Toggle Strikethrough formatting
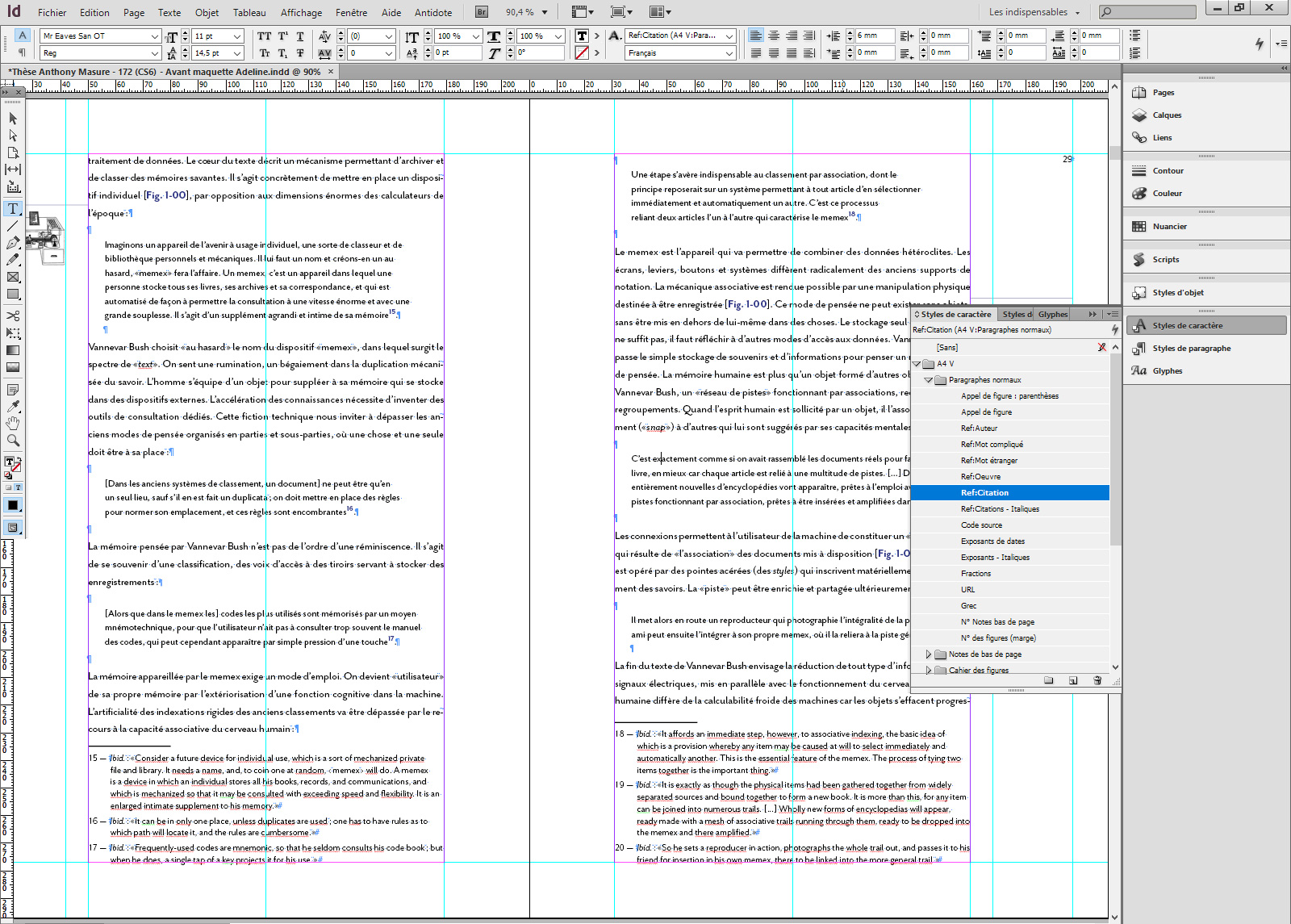 [x=300, y=53]
